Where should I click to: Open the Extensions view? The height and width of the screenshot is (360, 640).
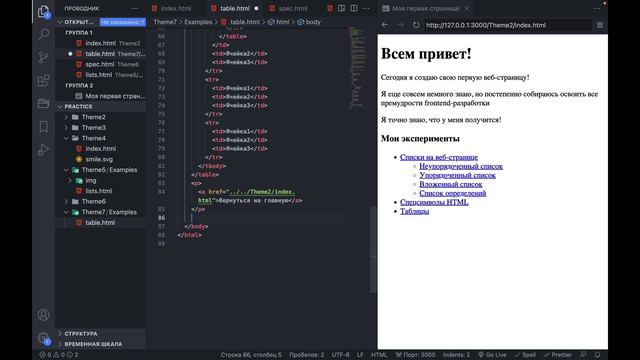43,80
